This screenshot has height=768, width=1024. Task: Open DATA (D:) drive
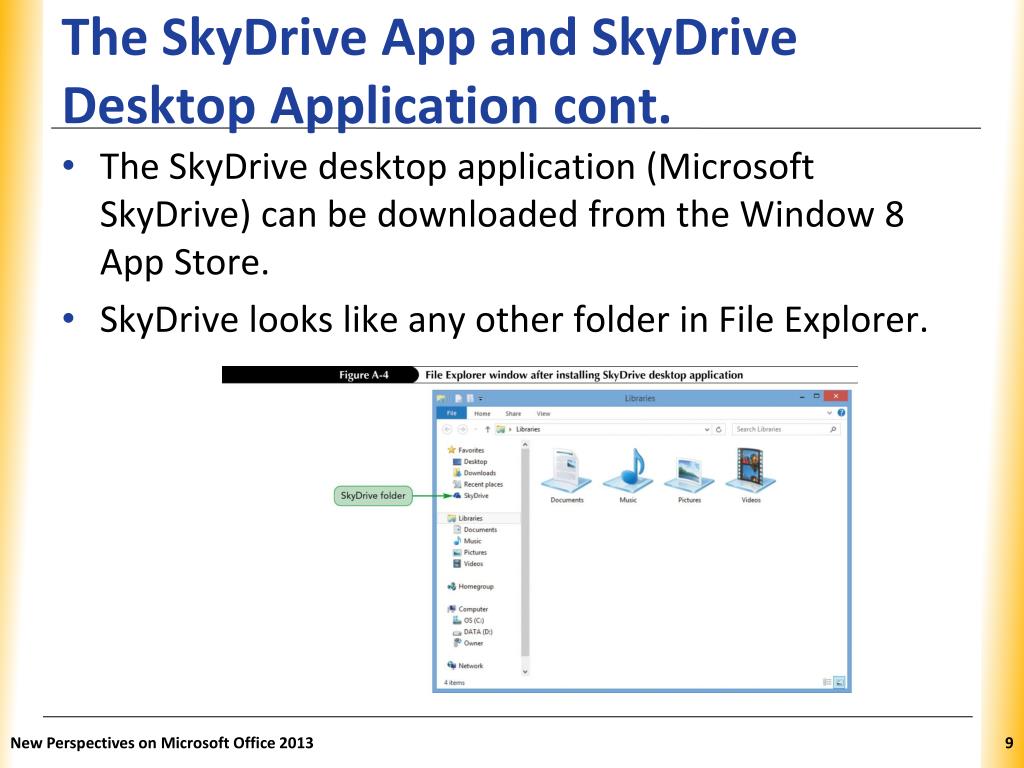pyautogui.click(x=473, y=632)
